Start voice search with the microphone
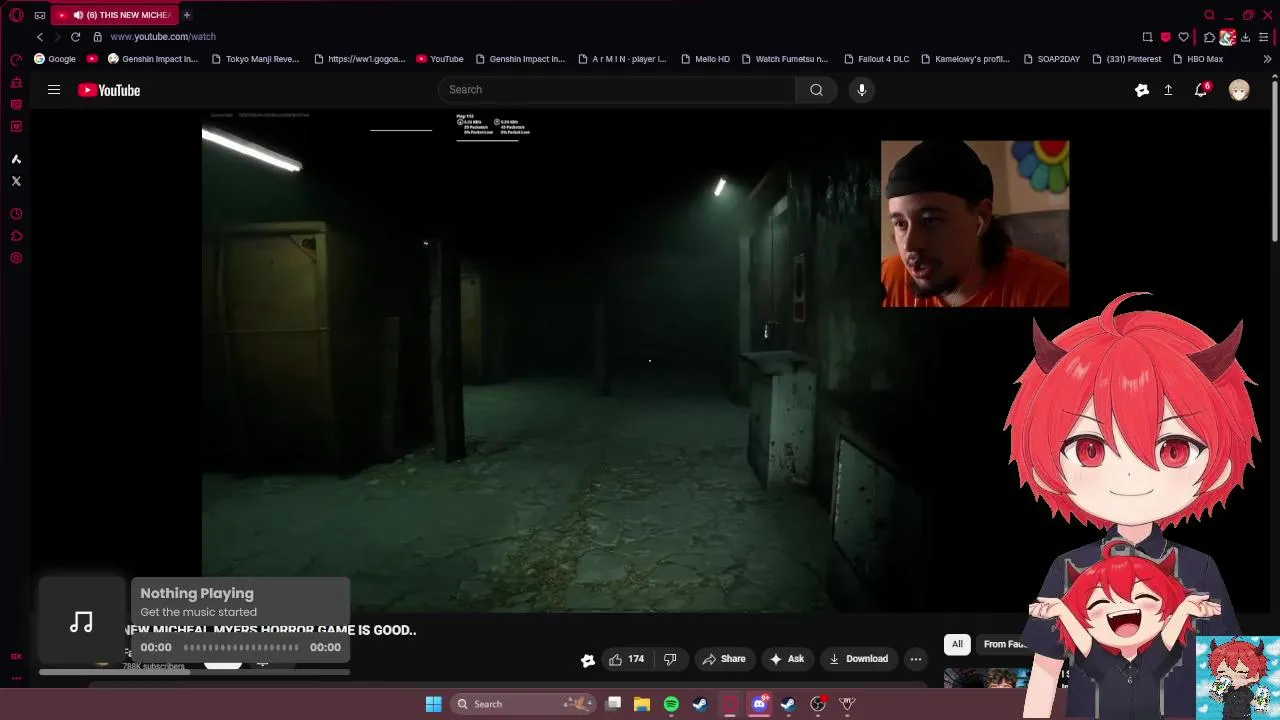 (862, 90)
